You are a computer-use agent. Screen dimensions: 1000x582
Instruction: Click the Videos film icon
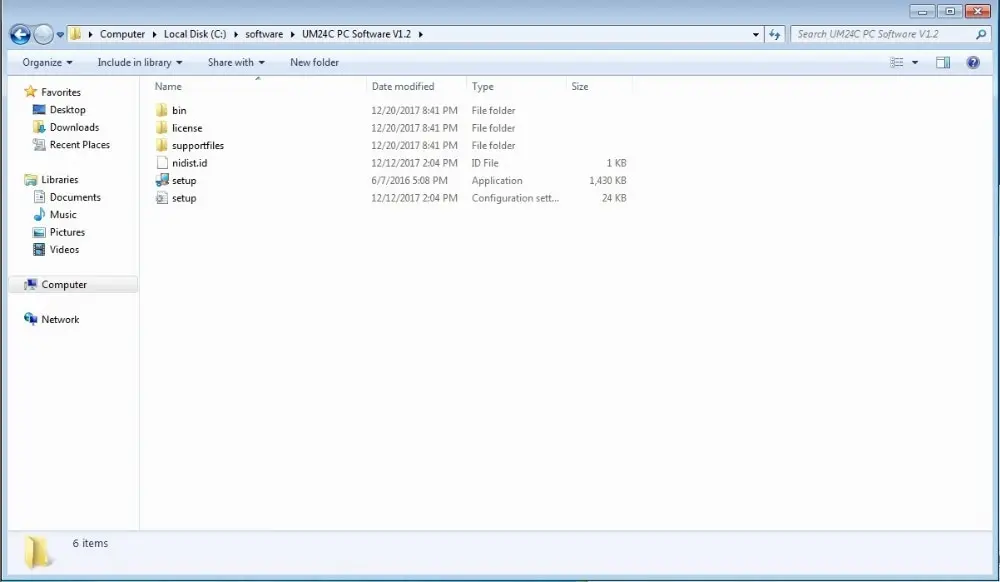[39, 250]
